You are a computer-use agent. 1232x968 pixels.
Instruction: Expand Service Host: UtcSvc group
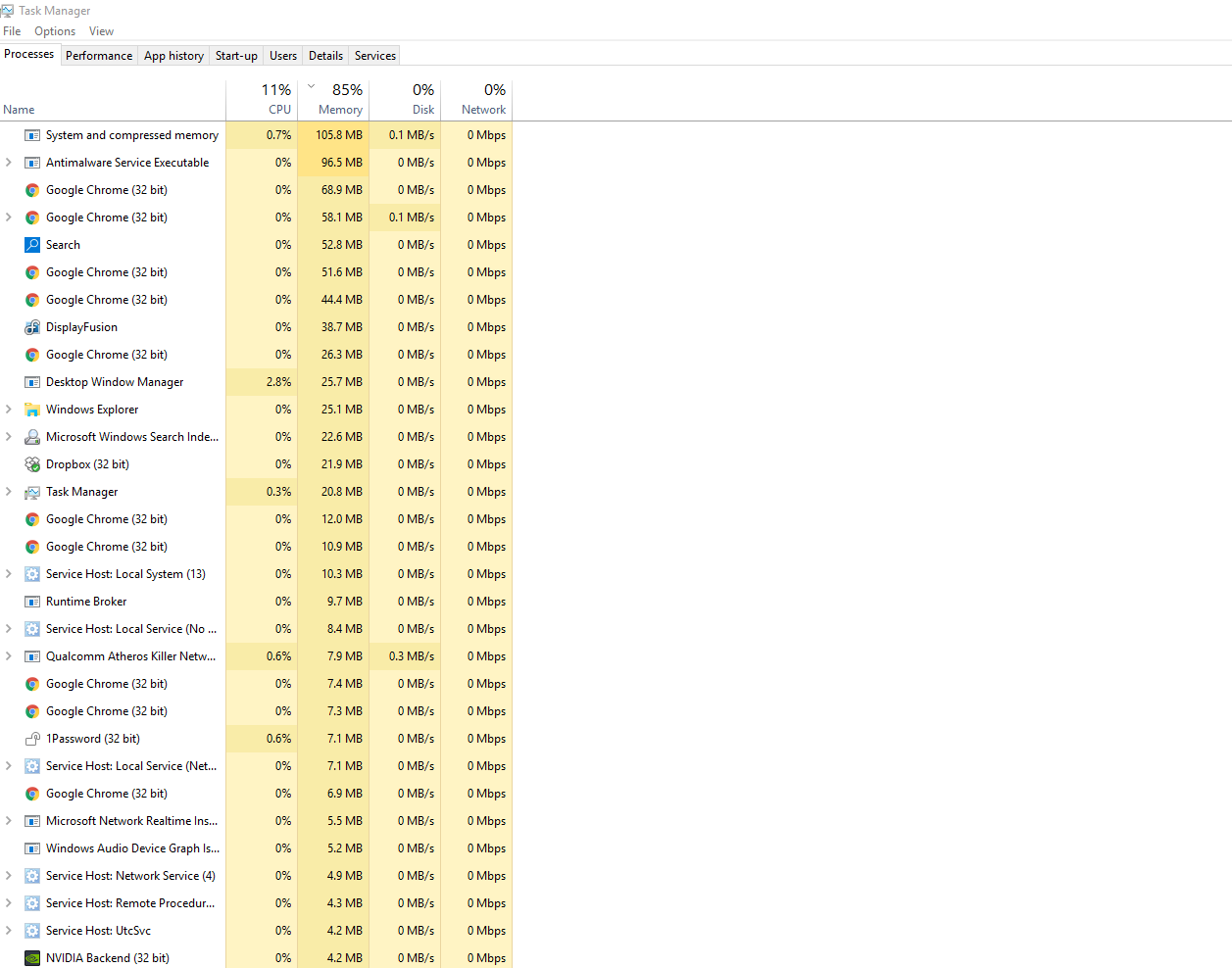coord(9,931)
